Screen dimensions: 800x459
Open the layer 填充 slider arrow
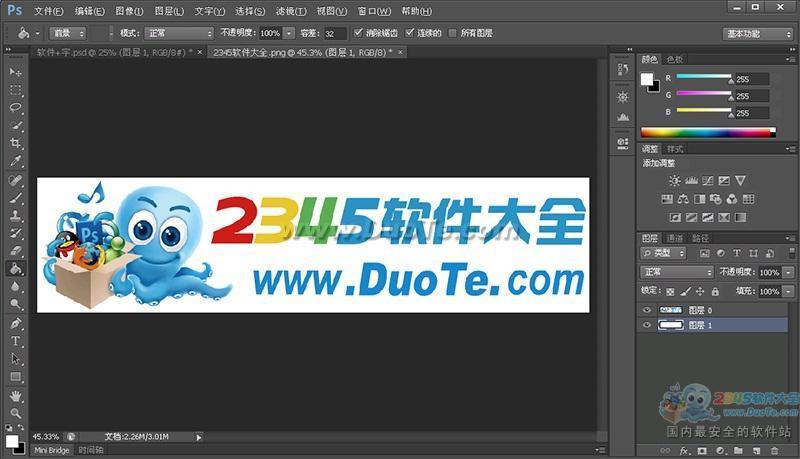pyautogui.click(x=788, y=292)
